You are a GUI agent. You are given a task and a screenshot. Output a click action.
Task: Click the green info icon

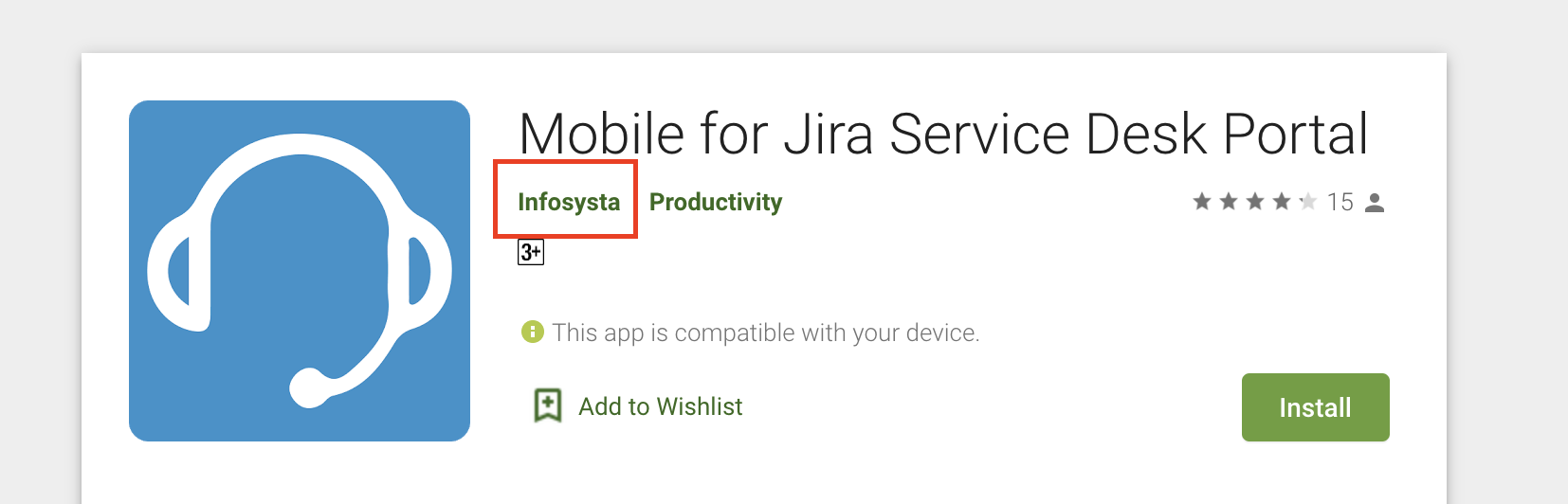[533, 332]
